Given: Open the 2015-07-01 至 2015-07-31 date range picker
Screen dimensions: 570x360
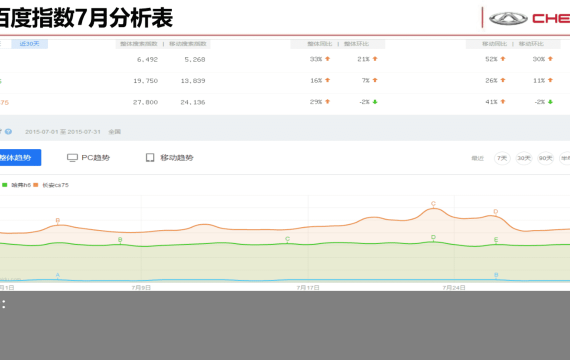Looking at the screenshot, I should tap(63, 132).
